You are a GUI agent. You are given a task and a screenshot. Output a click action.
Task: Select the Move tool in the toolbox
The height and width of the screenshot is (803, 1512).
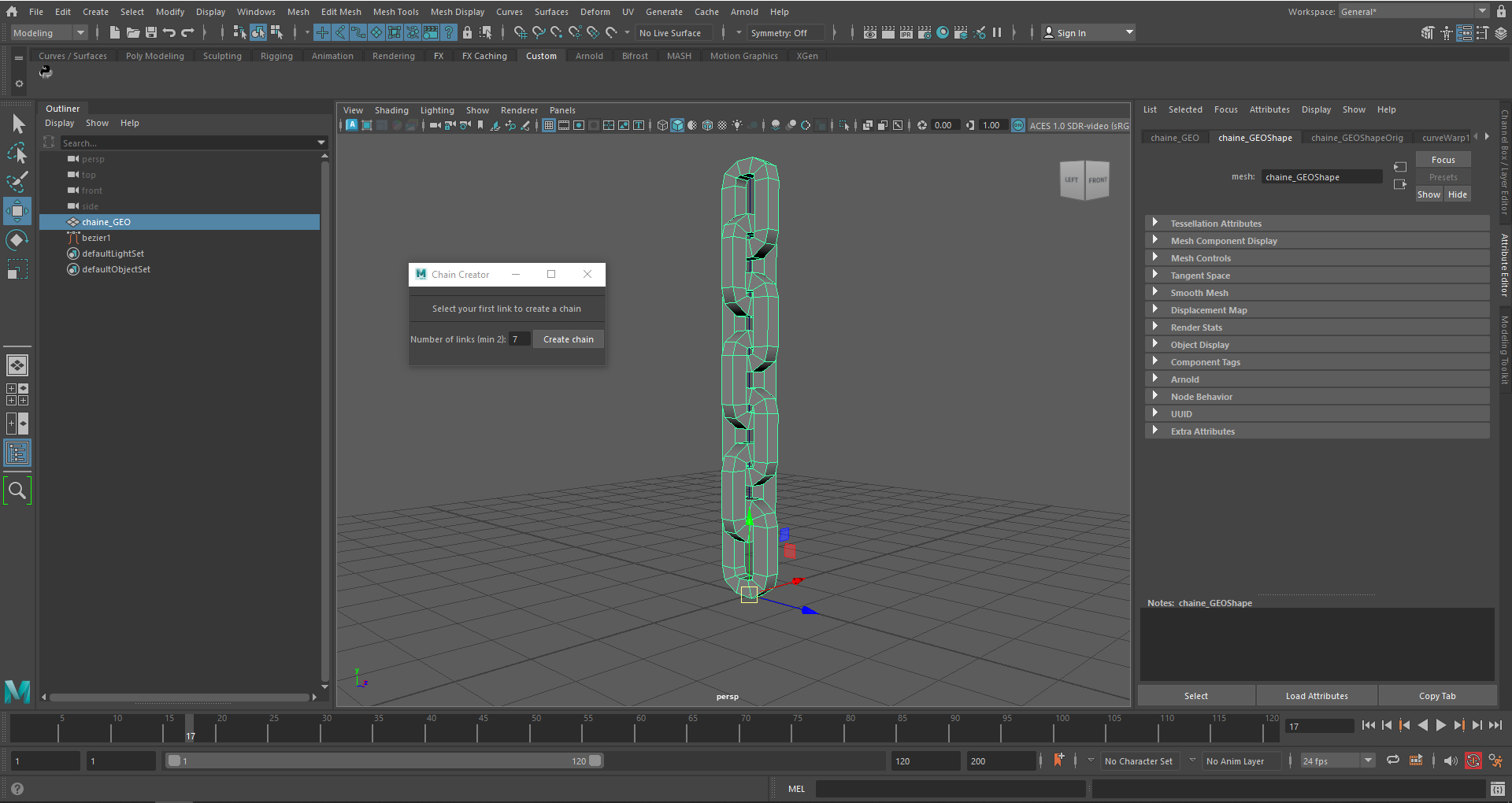click(17, 211)
